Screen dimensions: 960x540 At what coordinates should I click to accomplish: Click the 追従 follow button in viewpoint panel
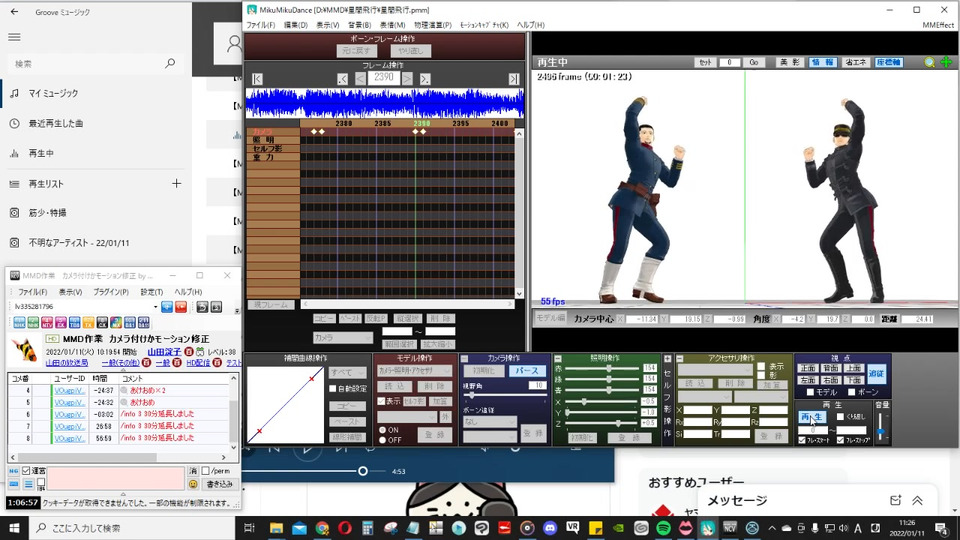[x=876, y=373]
